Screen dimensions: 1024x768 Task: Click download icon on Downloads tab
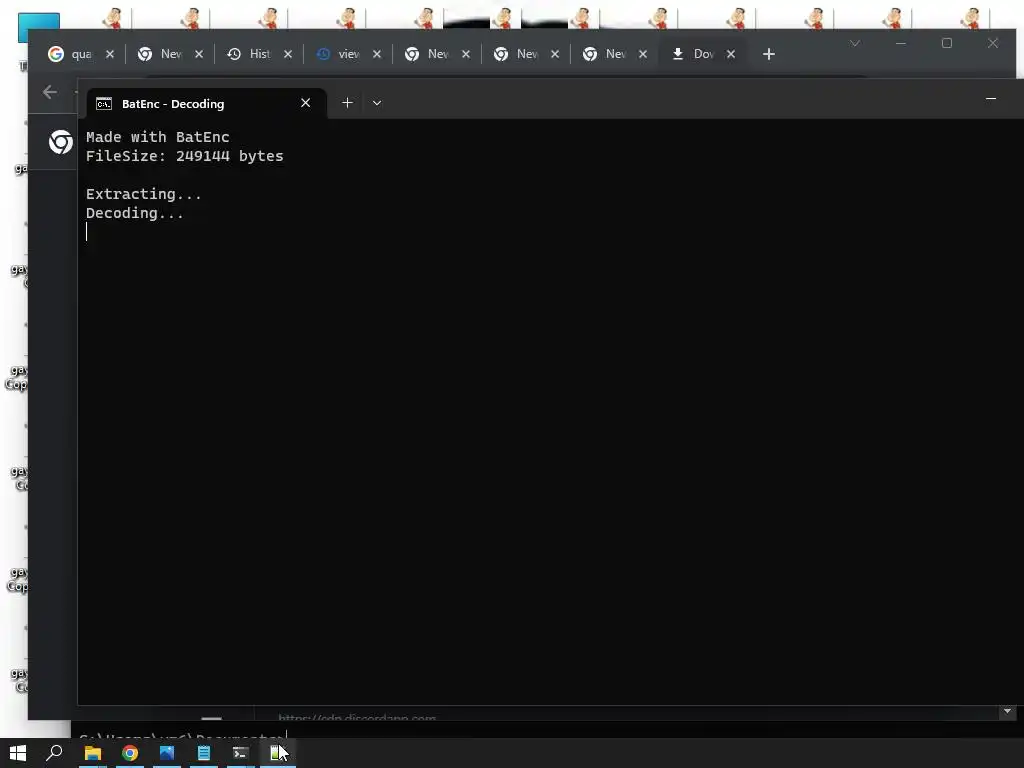pyautogui.click(x=678, y=54)
